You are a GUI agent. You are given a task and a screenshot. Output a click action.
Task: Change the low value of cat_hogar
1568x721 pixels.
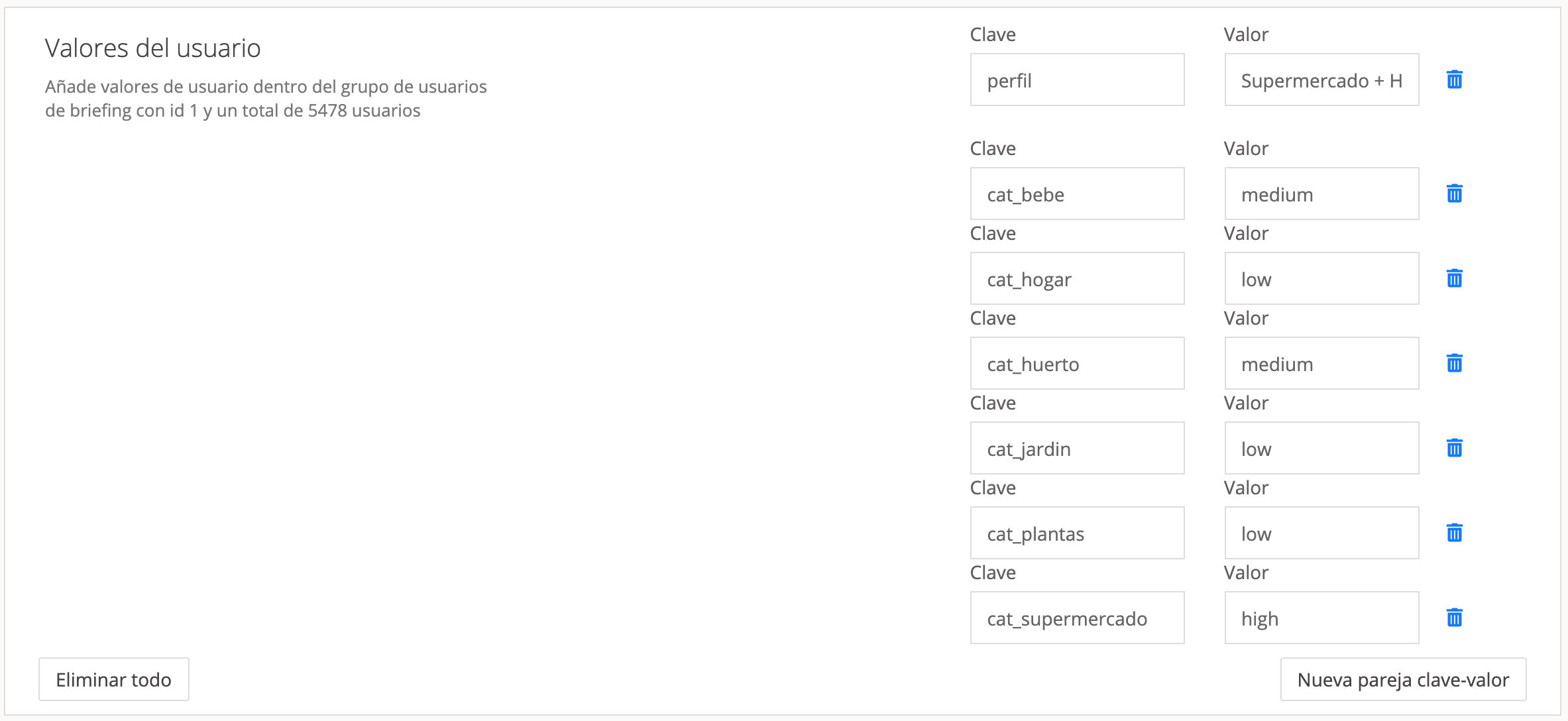pyautogui.click(x=1321, y=279)
